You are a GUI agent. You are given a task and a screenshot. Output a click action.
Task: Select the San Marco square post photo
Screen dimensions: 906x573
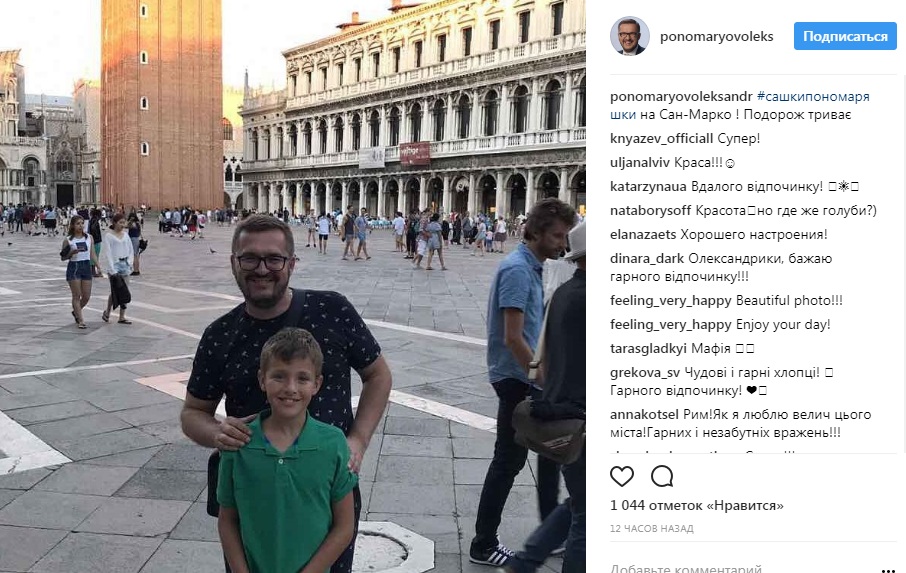[293, 286]
